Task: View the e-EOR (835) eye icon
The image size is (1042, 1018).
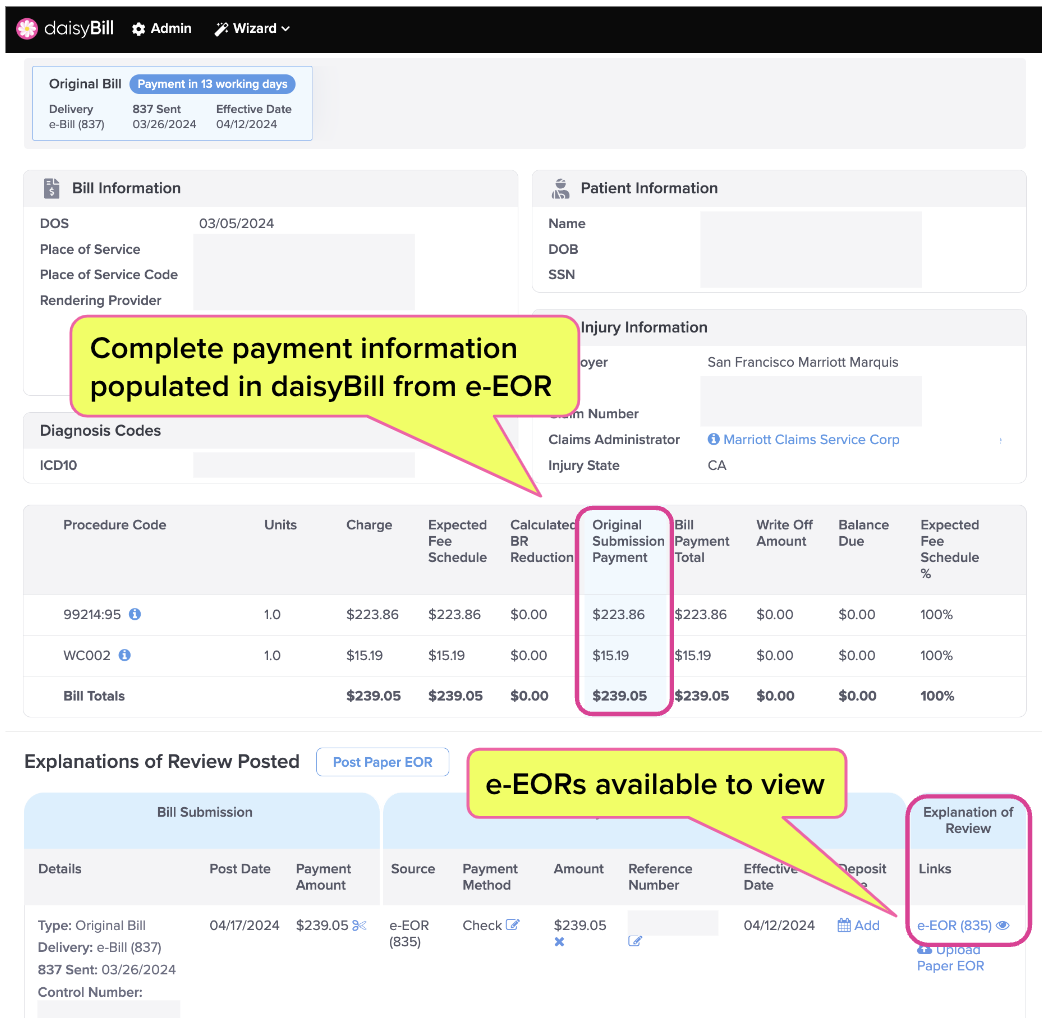Action: [1003, 925]
